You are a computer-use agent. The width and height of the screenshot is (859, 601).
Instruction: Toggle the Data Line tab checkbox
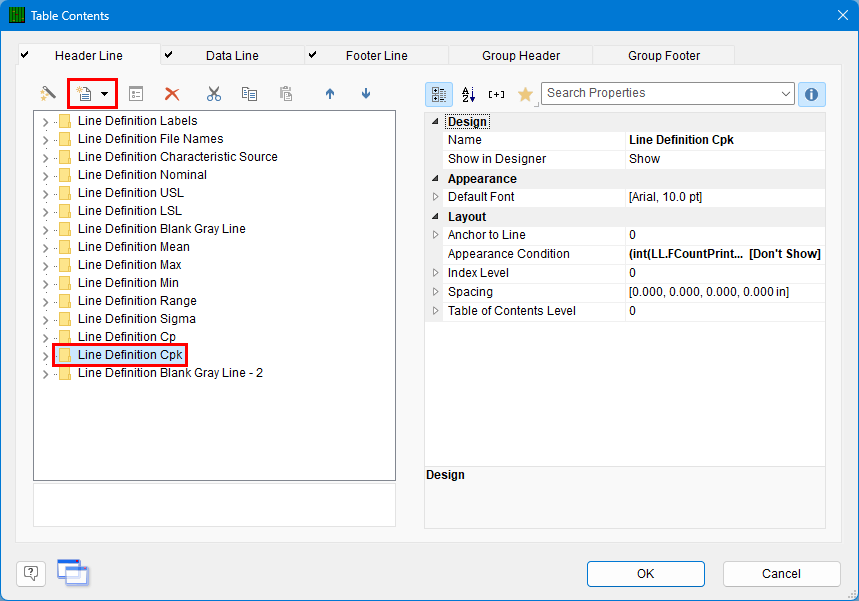click(x=169, y=55)
